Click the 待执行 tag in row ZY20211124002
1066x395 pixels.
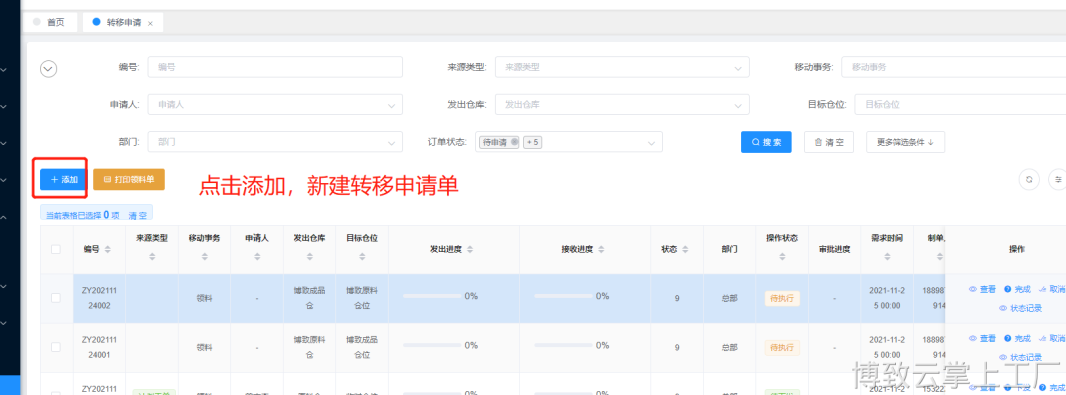[782, 298]
